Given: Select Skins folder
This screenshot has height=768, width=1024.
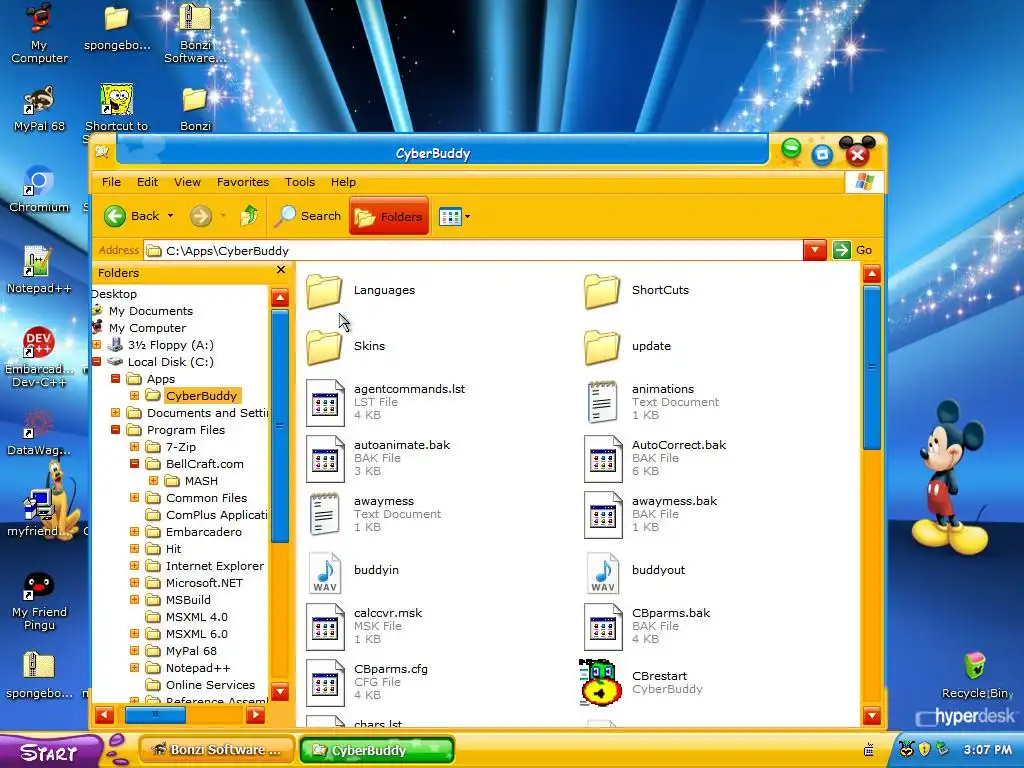Looking at the screenshot, I should tap(346, 346).
